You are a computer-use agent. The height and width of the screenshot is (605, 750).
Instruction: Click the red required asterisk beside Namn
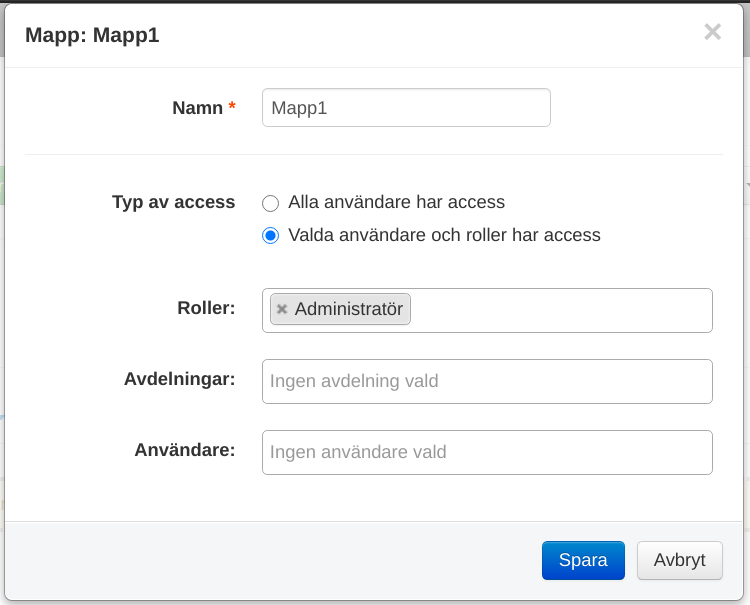tap(232, 107)
